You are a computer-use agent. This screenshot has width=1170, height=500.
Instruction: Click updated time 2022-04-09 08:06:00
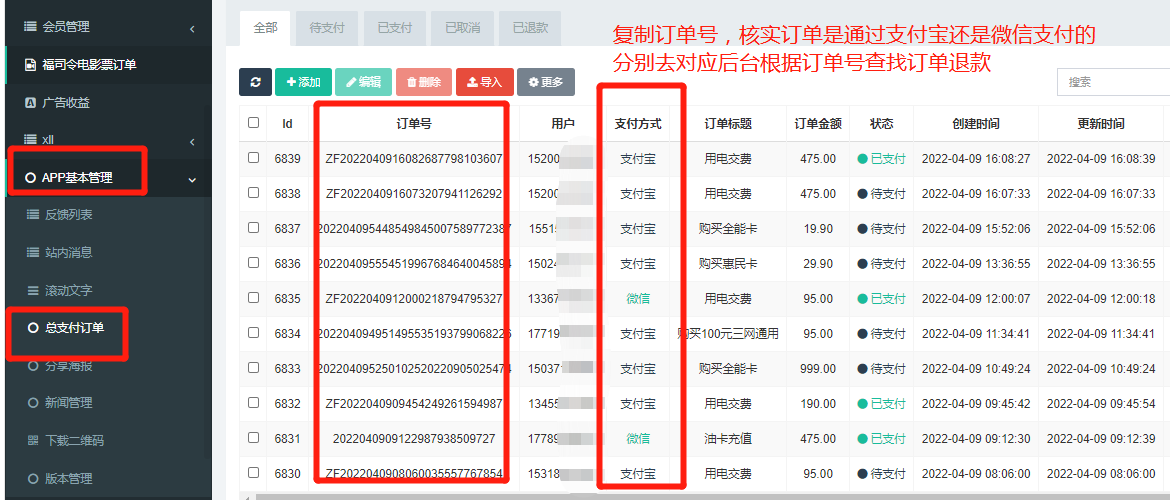[x=1101, y=474]
